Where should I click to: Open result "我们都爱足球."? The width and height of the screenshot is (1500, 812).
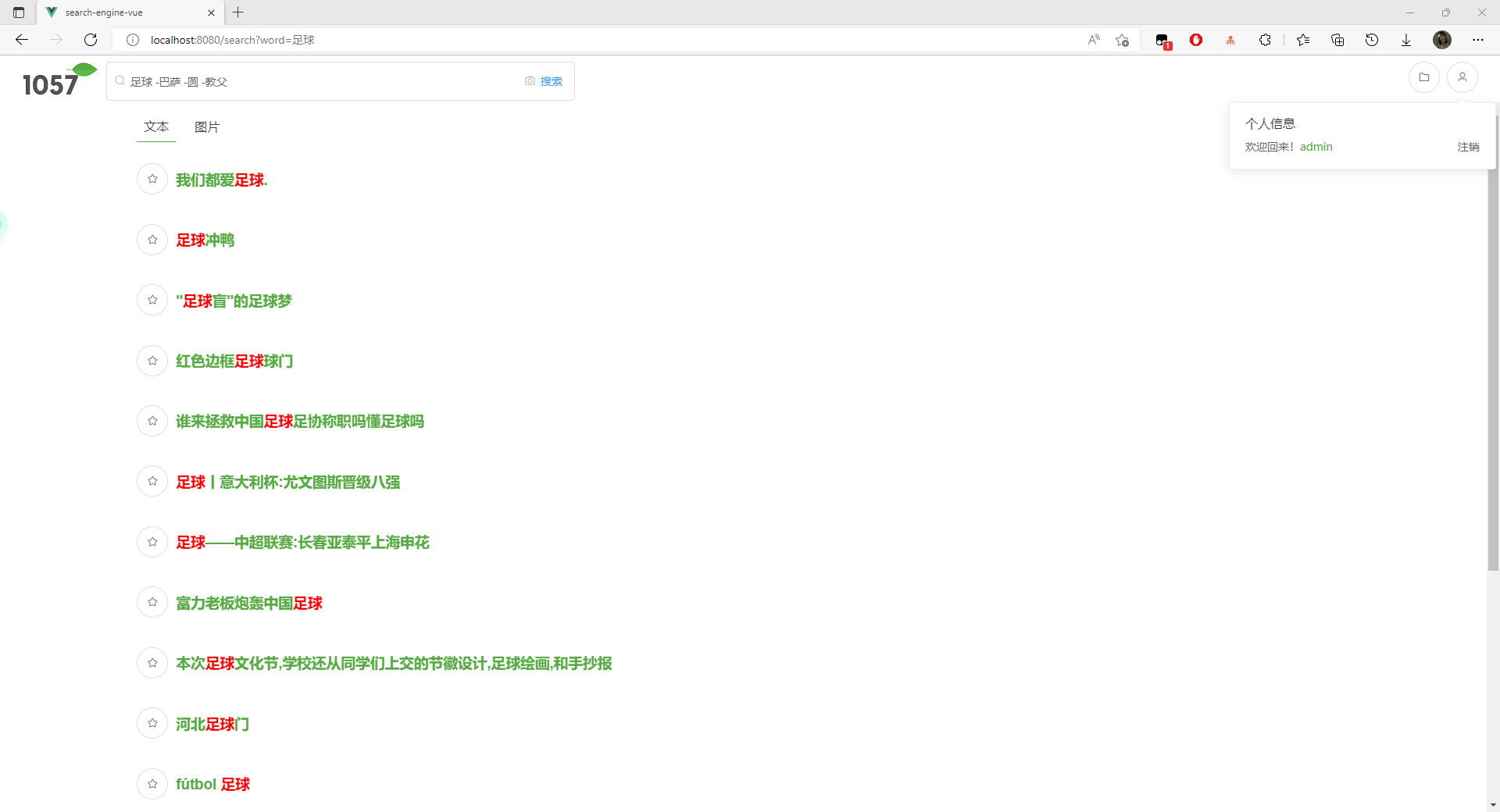click(222, 180)
